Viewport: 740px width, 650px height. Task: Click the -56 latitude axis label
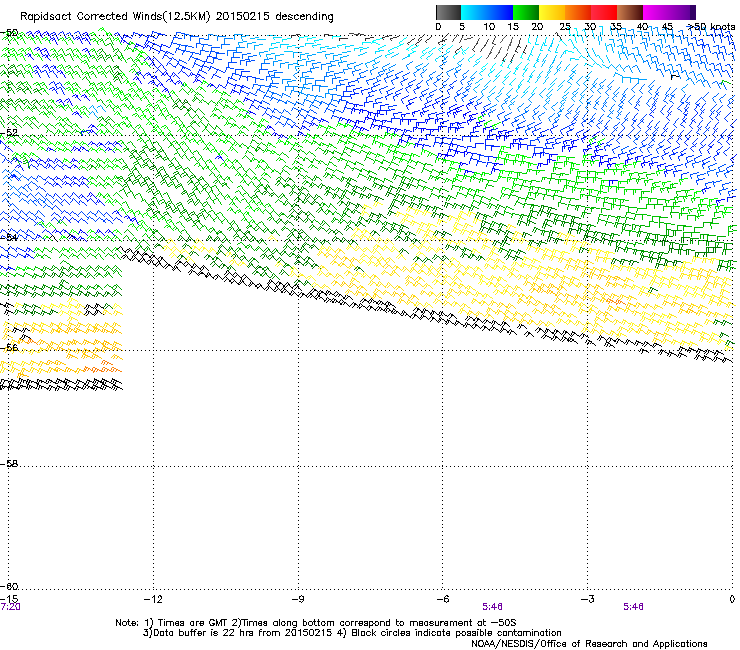pos(9,347)
